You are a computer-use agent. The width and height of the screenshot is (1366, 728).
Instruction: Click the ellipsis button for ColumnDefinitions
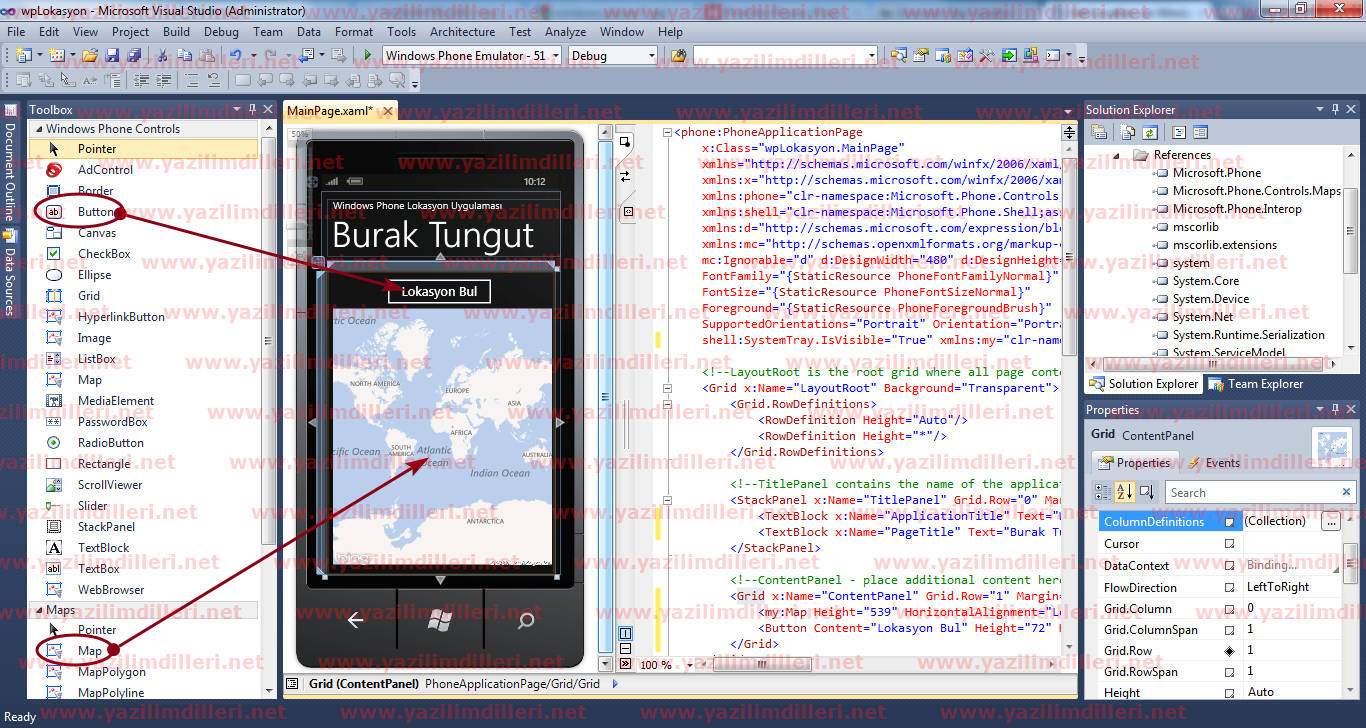coord(1330,522)
